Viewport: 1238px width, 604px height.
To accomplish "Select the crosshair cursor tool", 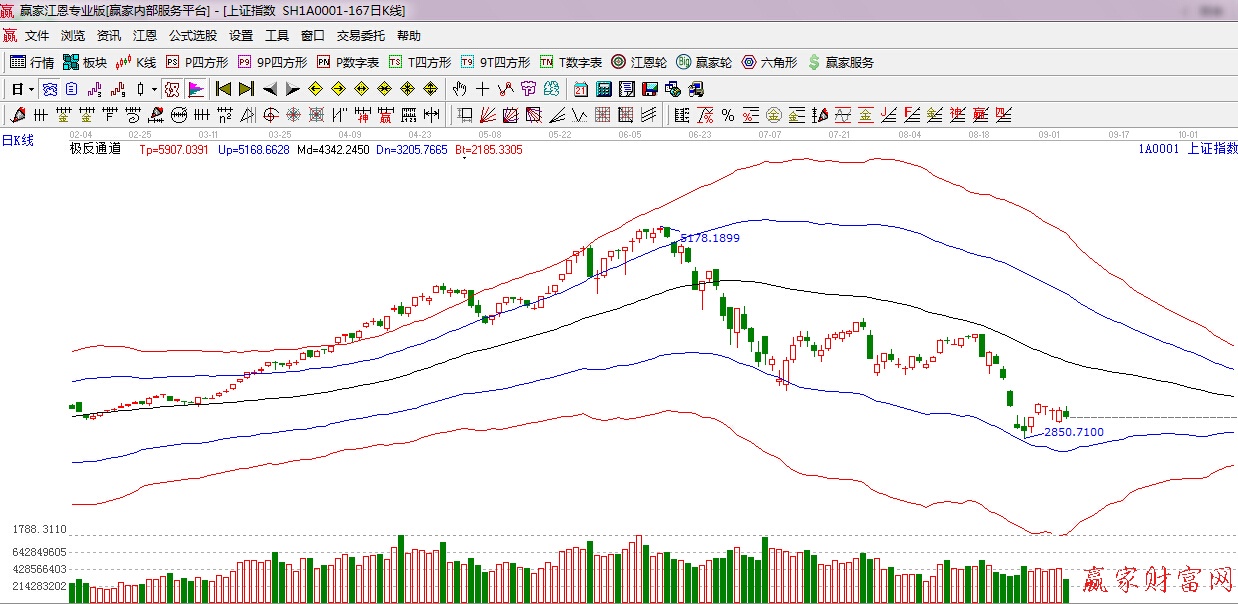I will point(483,89).
